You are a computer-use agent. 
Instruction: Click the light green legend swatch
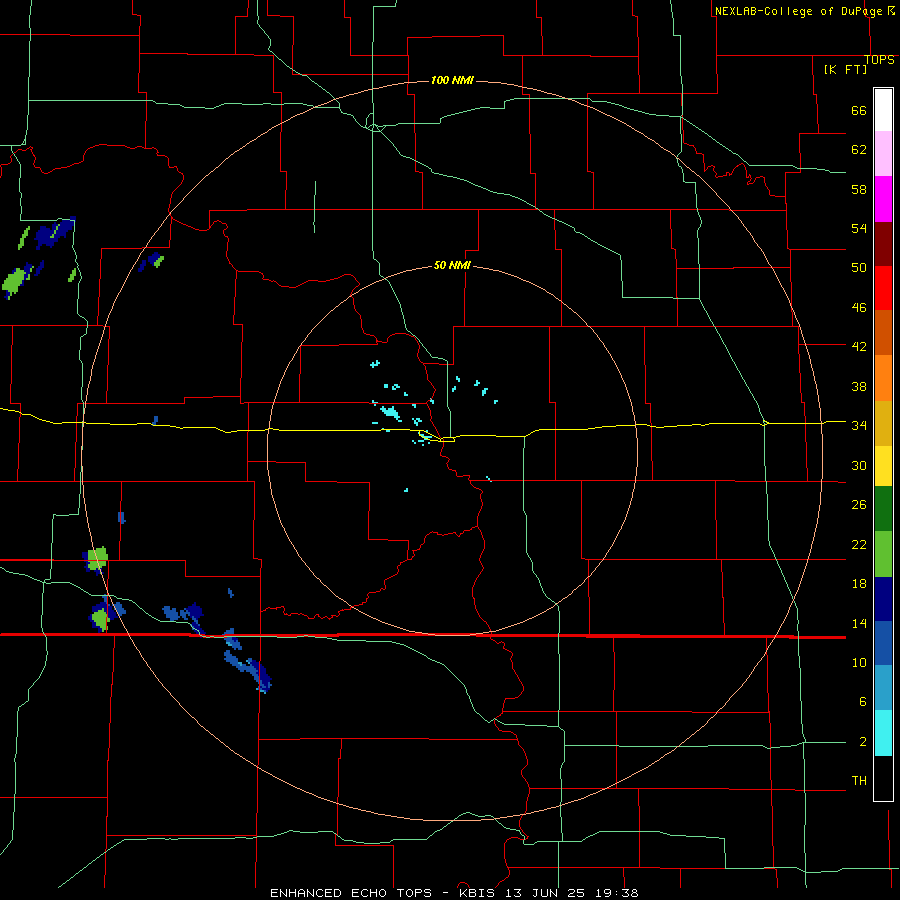[x=883, y=554]
